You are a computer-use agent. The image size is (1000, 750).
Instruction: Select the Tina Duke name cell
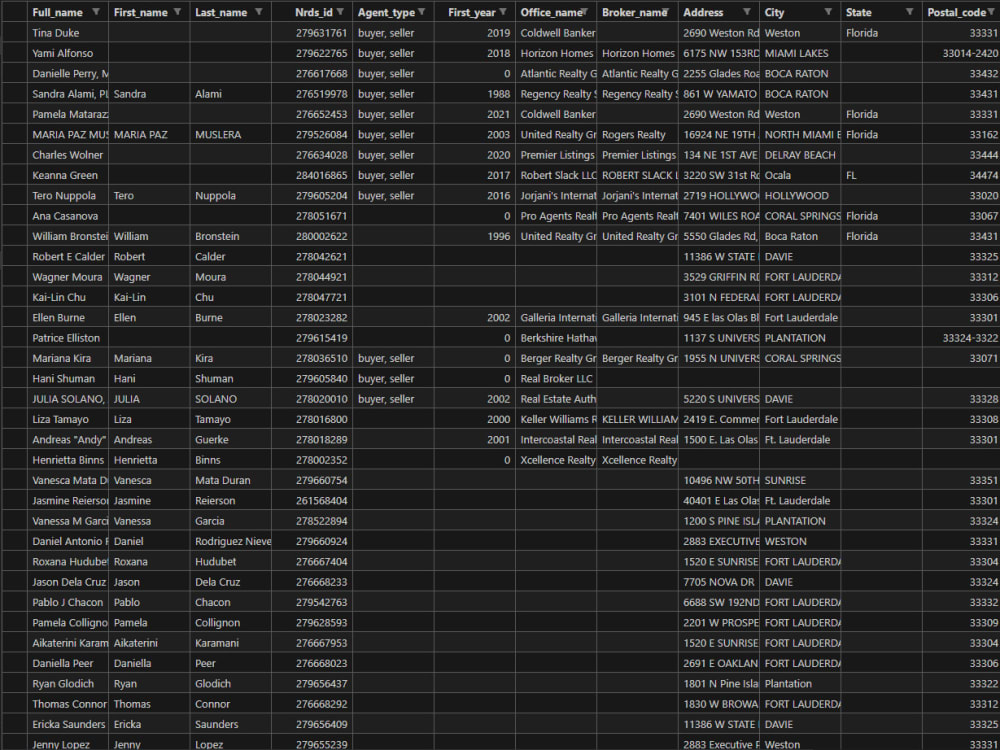click(x=68, y=33)
